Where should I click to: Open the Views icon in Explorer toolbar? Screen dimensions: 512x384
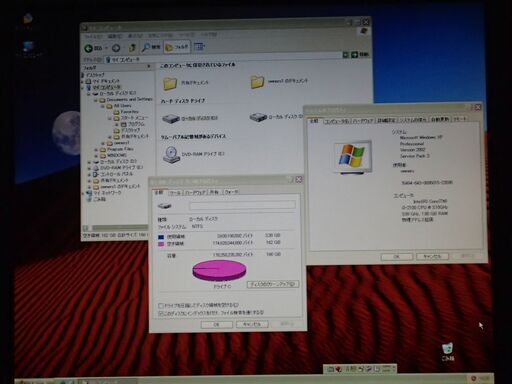click(x=199, y=47)
